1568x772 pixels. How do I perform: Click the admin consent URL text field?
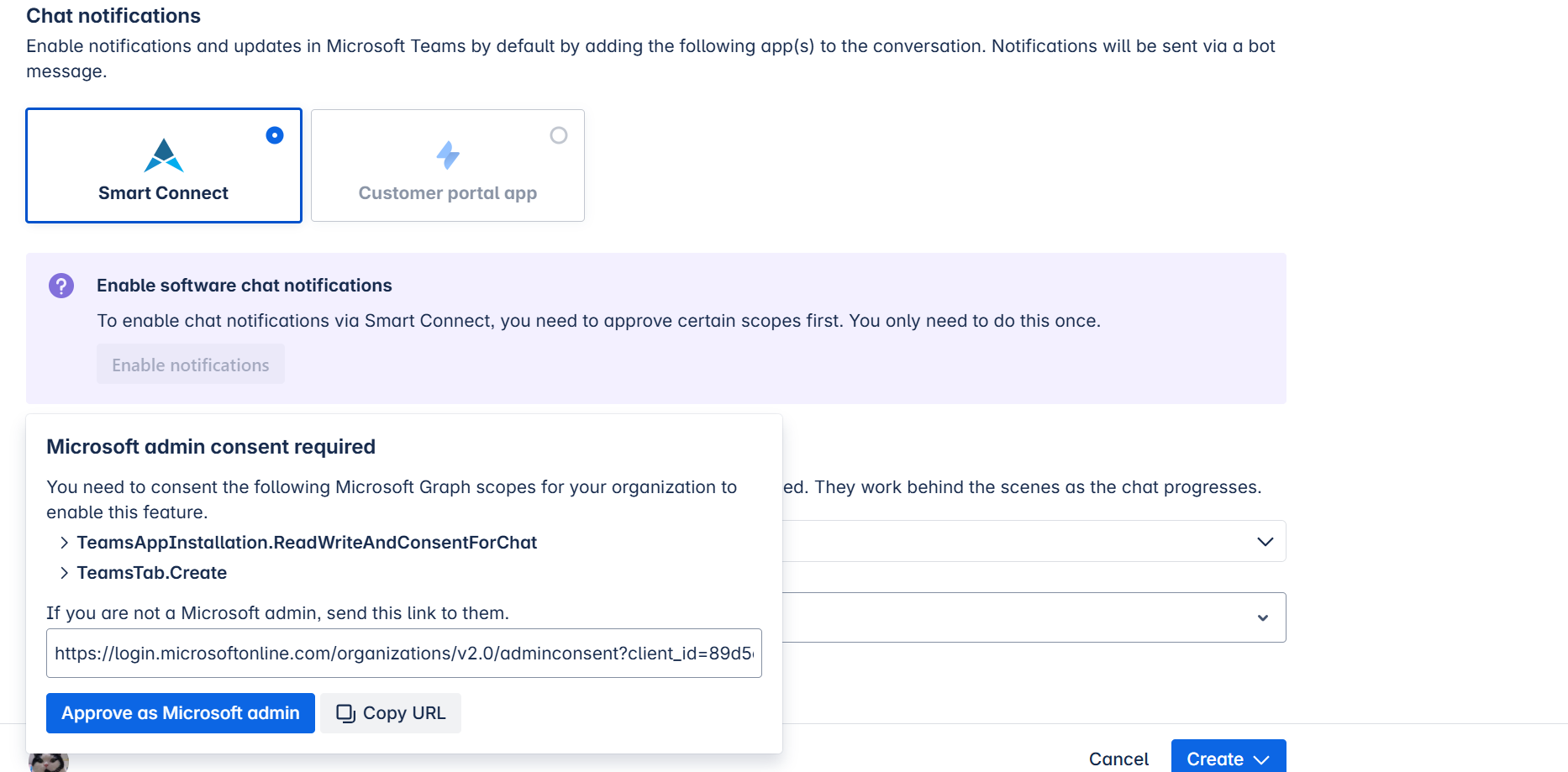[x=403, y=654]
